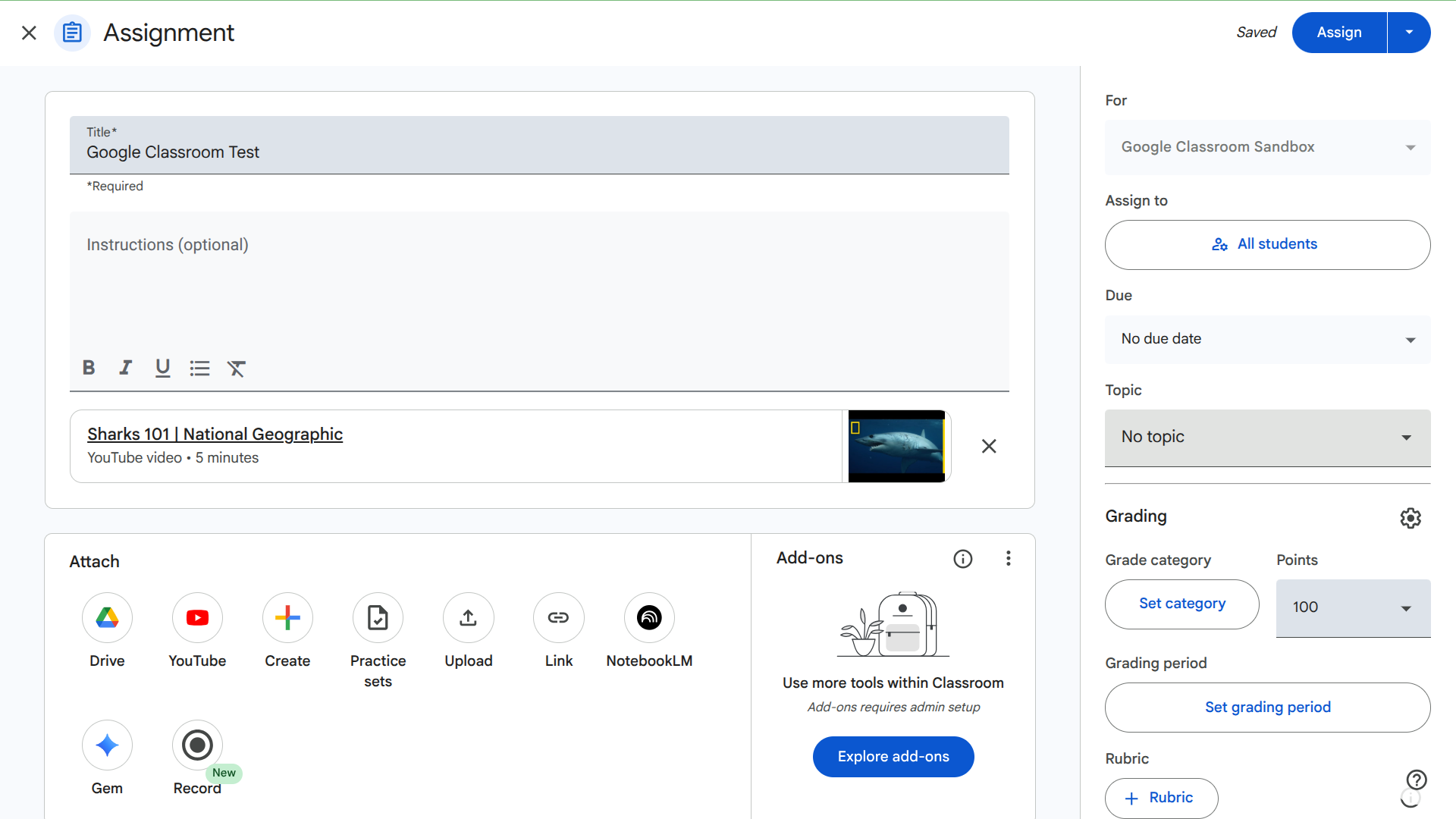This screenshot has width=1456, height=819.
Task: Attach Practice sets to assignment
Action: point(378,618)
